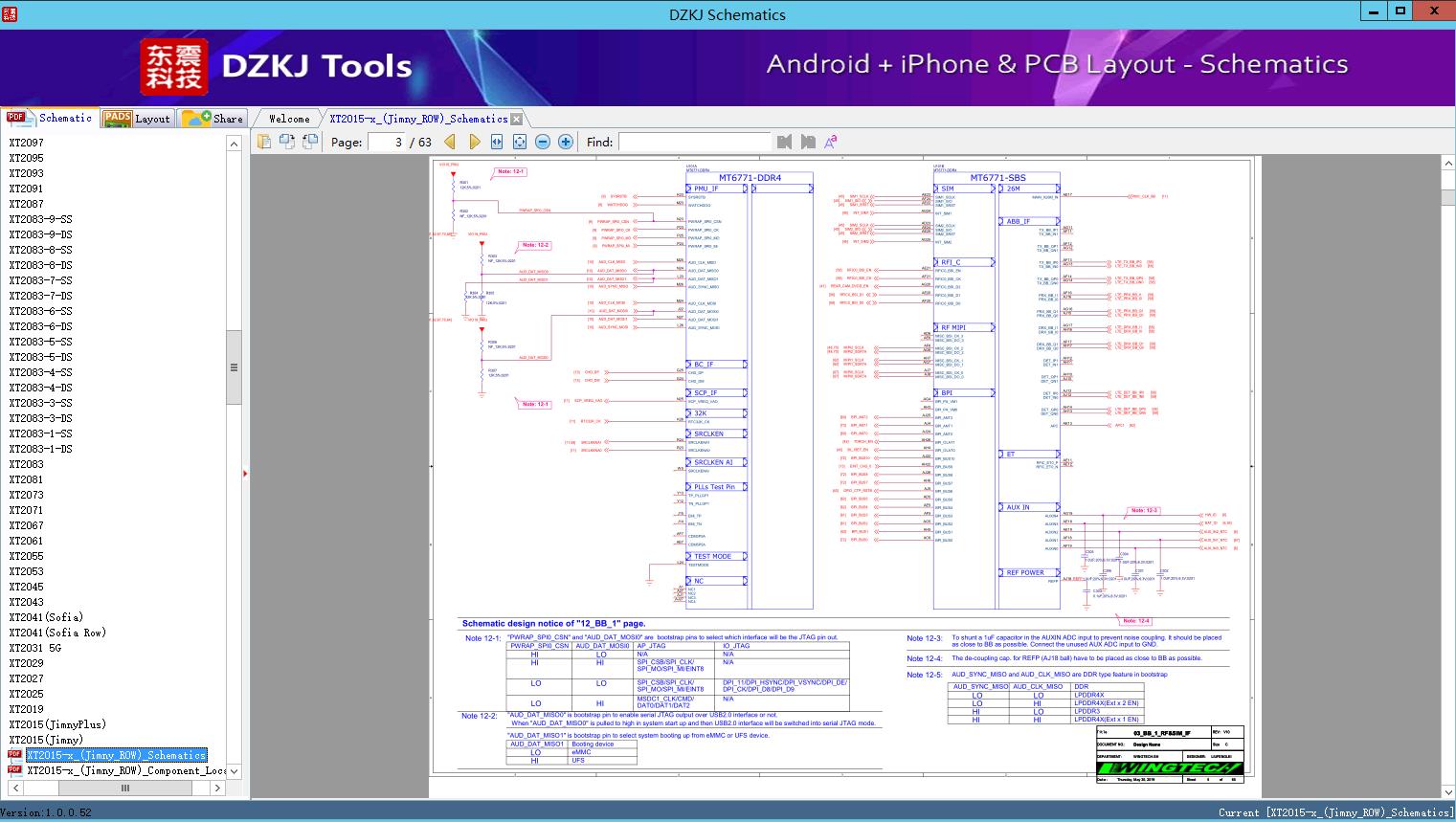
Task: Select XT2073 in the model list
Action: (27, 495)
